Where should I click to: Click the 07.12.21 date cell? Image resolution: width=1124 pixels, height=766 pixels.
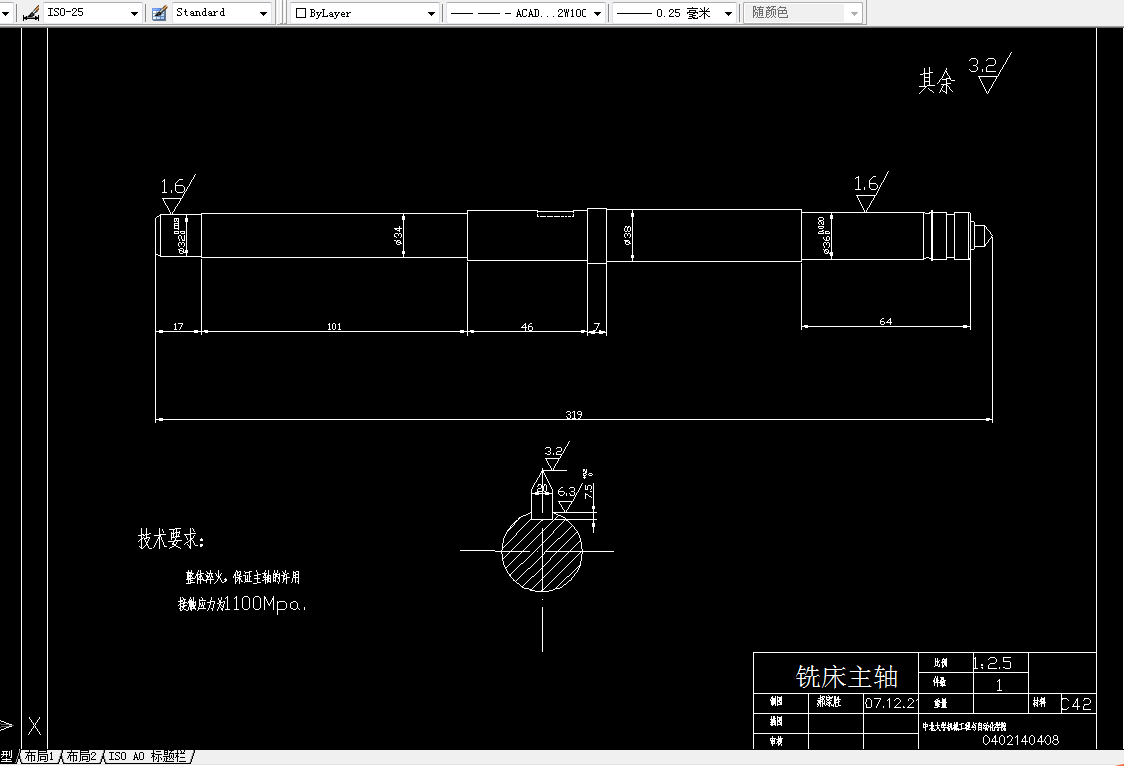pos(890,703)
